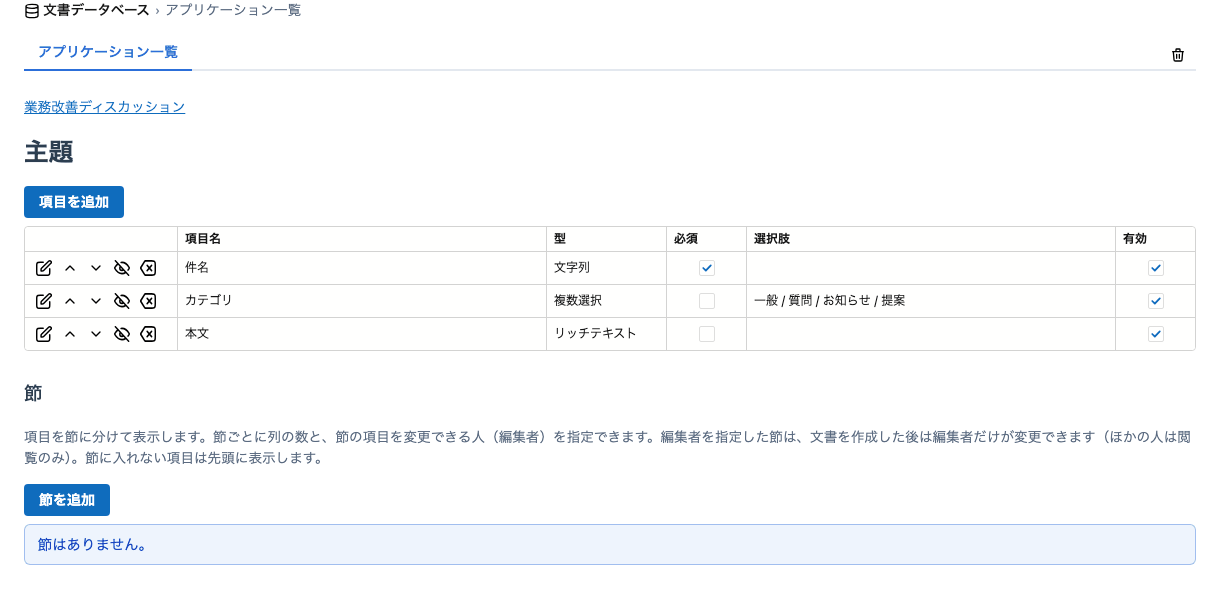Toggle 必須 checkbox for カテゴリ
1220x590 pixels.
(707, 301)
